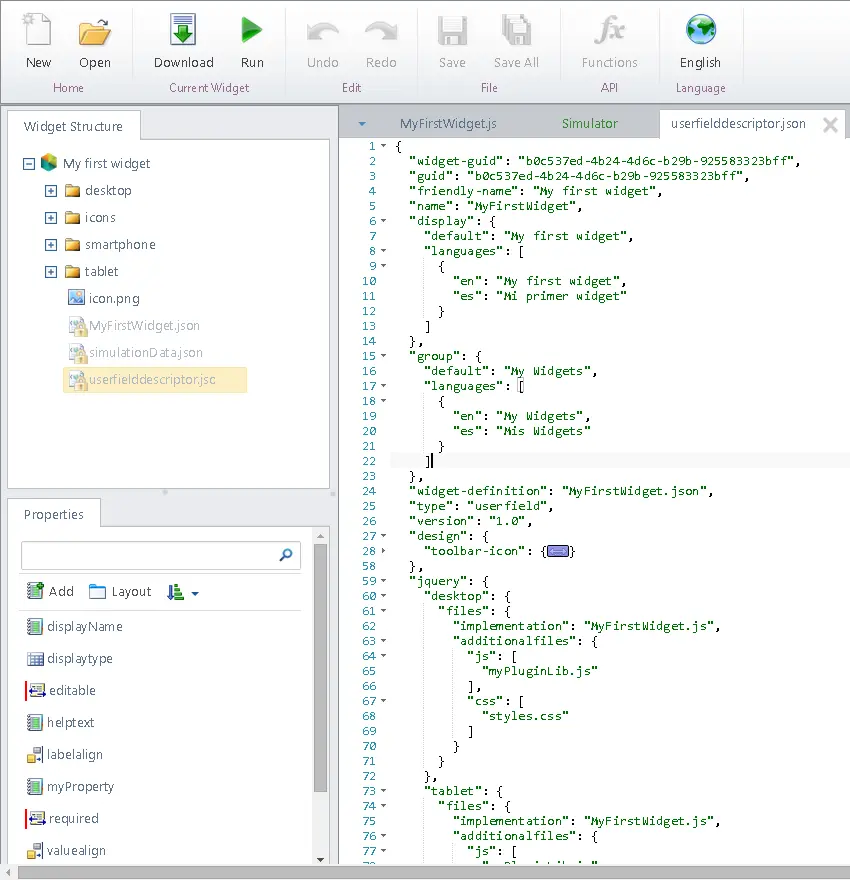Viewport: 850px width, 880px height.
Task: Click the Layout icon in Properties
Action: [97, 592]
